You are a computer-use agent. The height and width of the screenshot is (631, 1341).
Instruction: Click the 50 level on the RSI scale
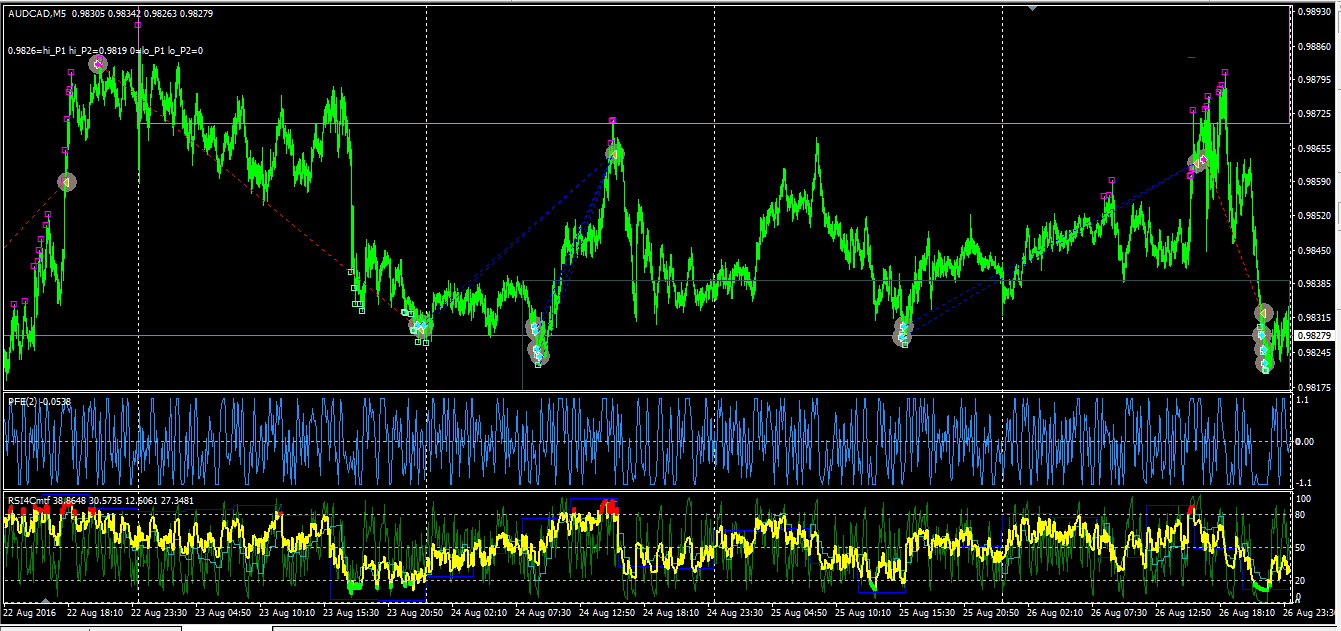pos(1301,548)
